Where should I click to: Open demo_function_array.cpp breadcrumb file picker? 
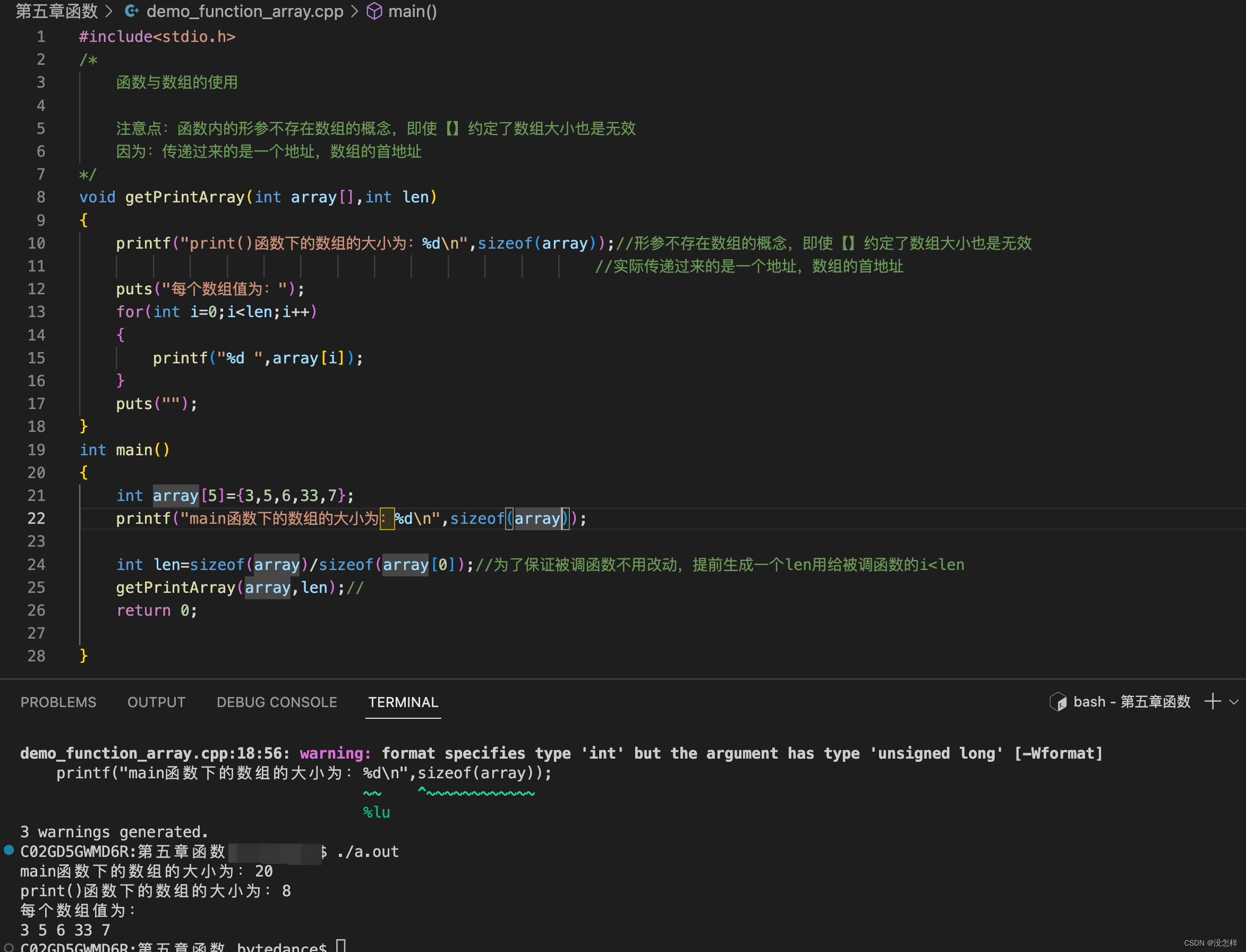point(245,11)
